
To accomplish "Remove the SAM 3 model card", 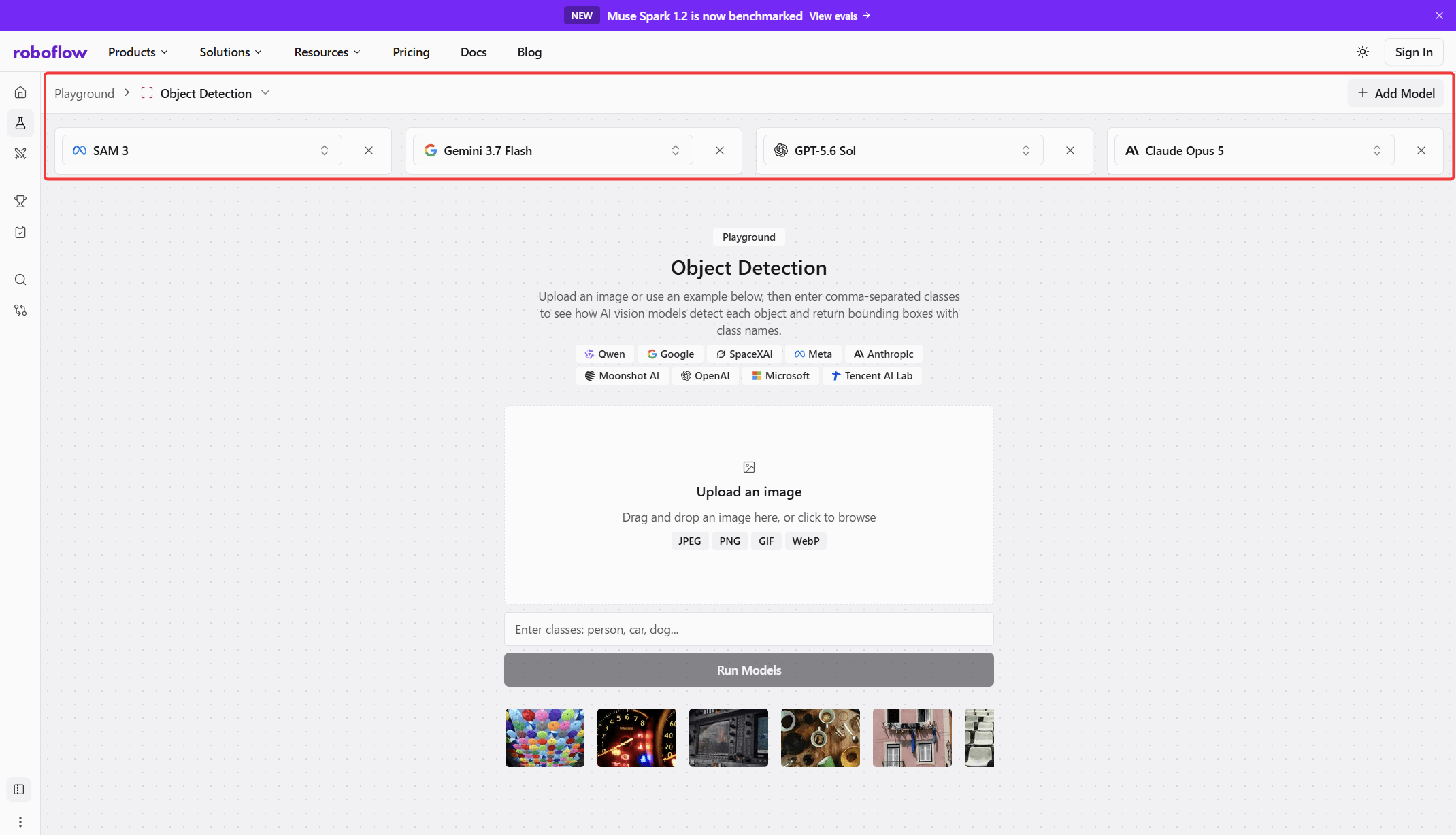I will coord(369,150).
